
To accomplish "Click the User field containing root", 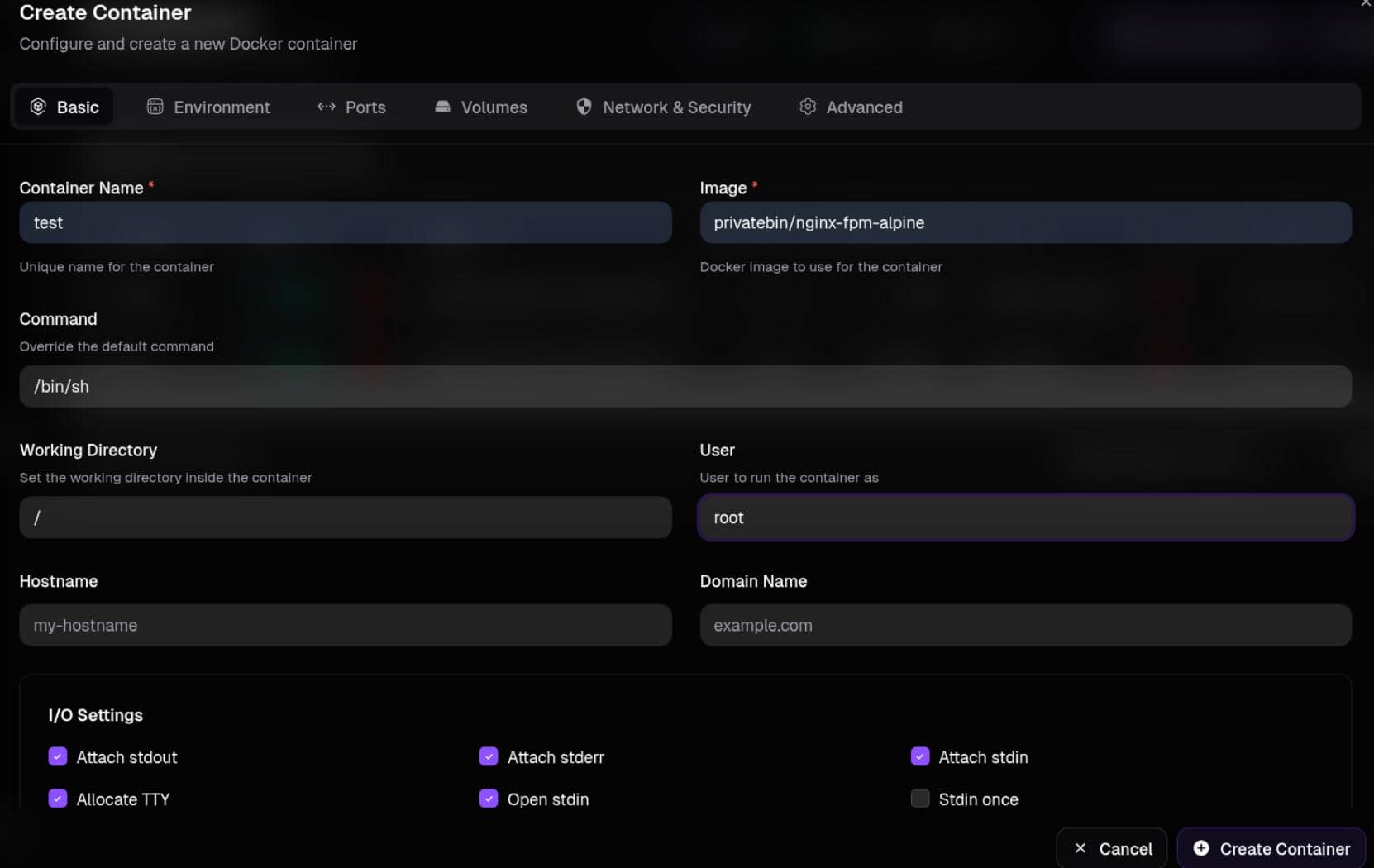I will tap(1026, 517).
